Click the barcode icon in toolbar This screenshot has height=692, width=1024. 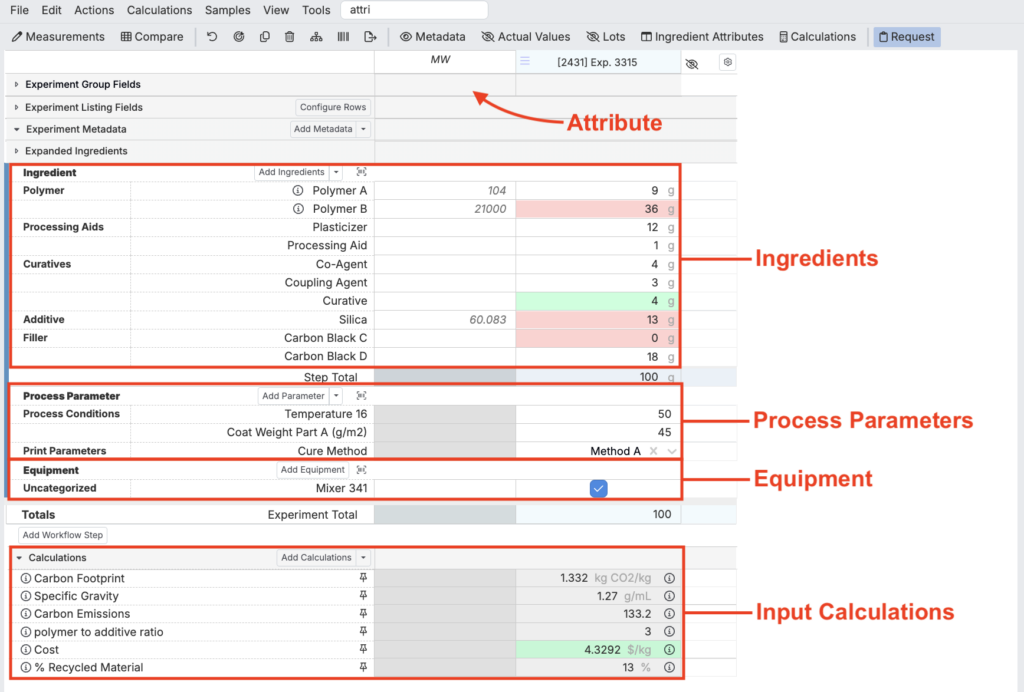[x=343, y=37]
